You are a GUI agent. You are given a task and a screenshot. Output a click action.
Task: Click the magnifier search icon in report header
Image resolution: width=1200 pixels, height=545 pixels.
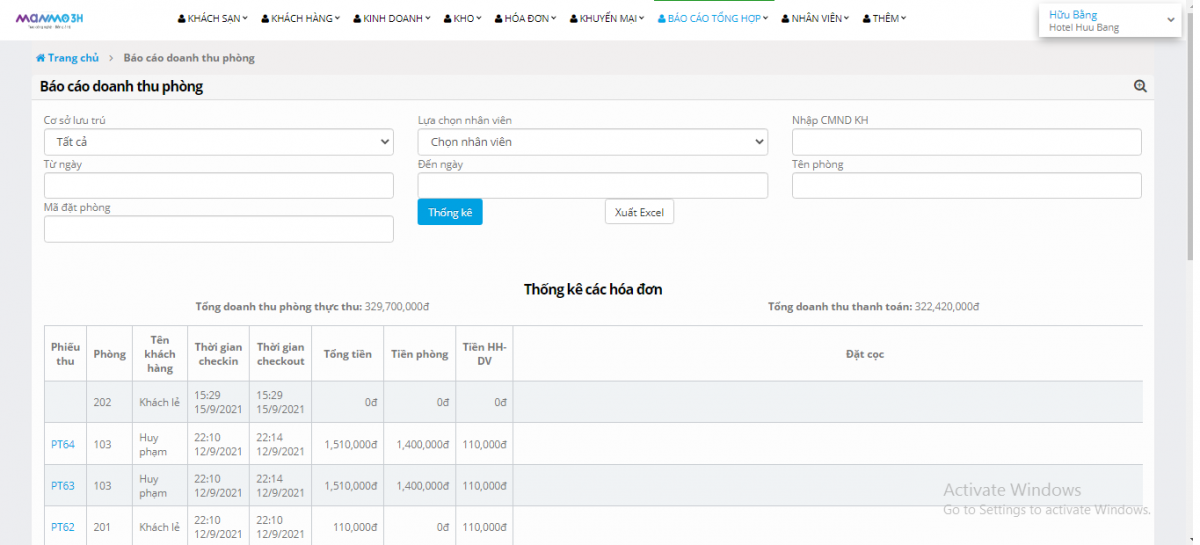(1140, 87)
